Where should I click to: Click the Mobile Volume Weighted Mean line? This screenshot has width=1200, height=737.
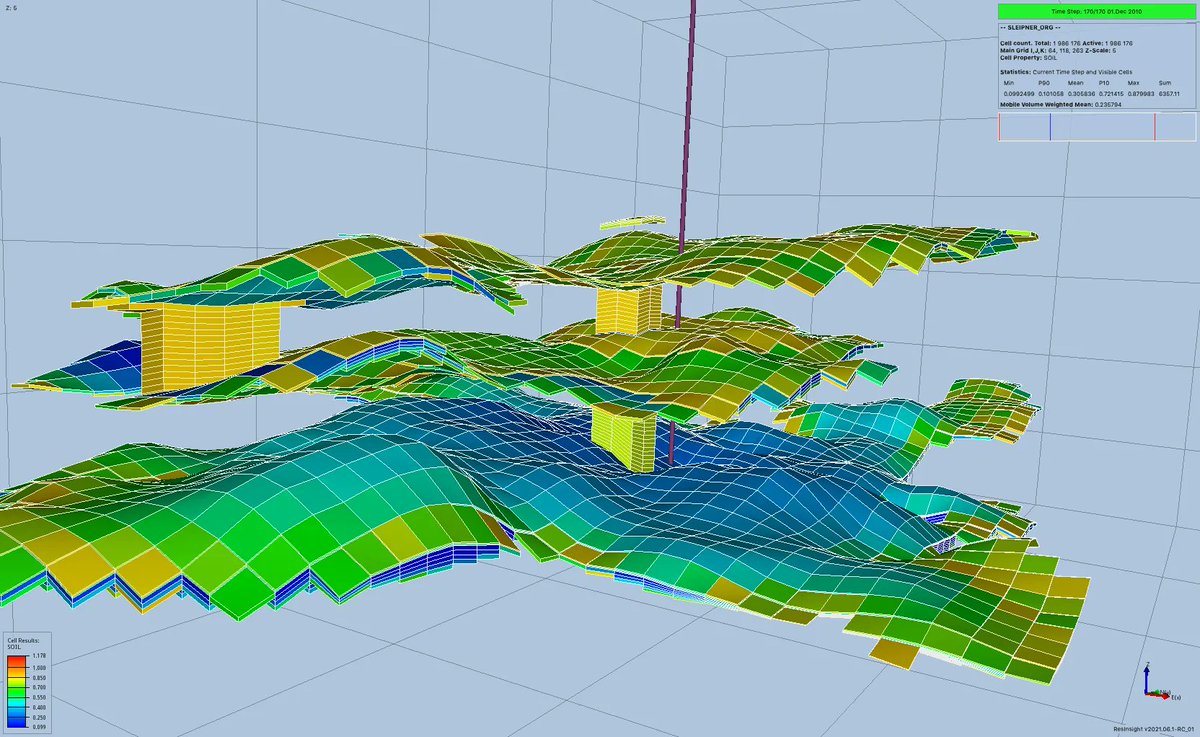(1060, 104)
